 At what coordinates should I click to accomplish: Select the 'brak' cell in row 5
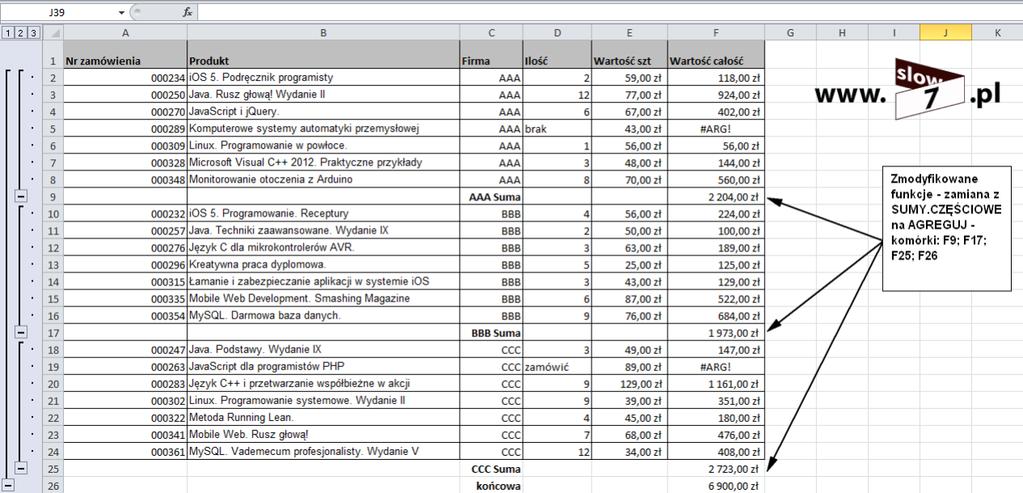pyautogui.click(x=557, y=128)
